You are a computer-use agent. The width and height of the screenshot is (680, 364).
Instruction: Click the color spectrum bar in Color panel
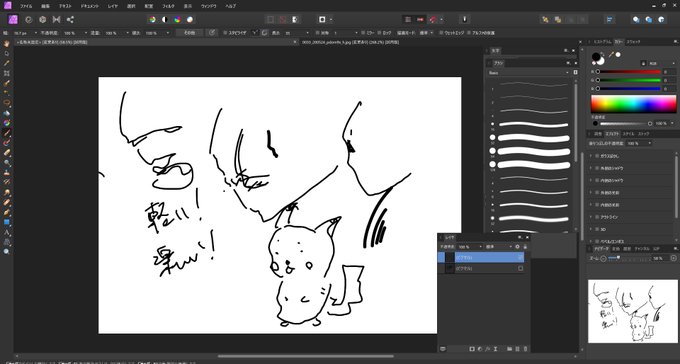point(634,104)
